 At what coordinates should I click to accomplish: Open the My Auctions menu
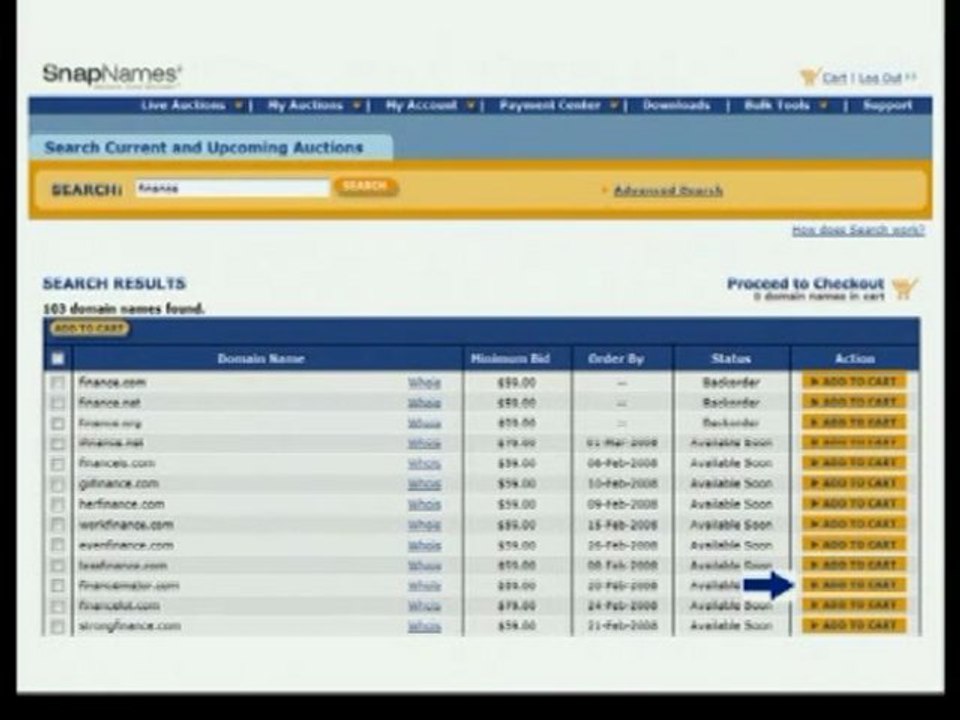click(305, 105)
